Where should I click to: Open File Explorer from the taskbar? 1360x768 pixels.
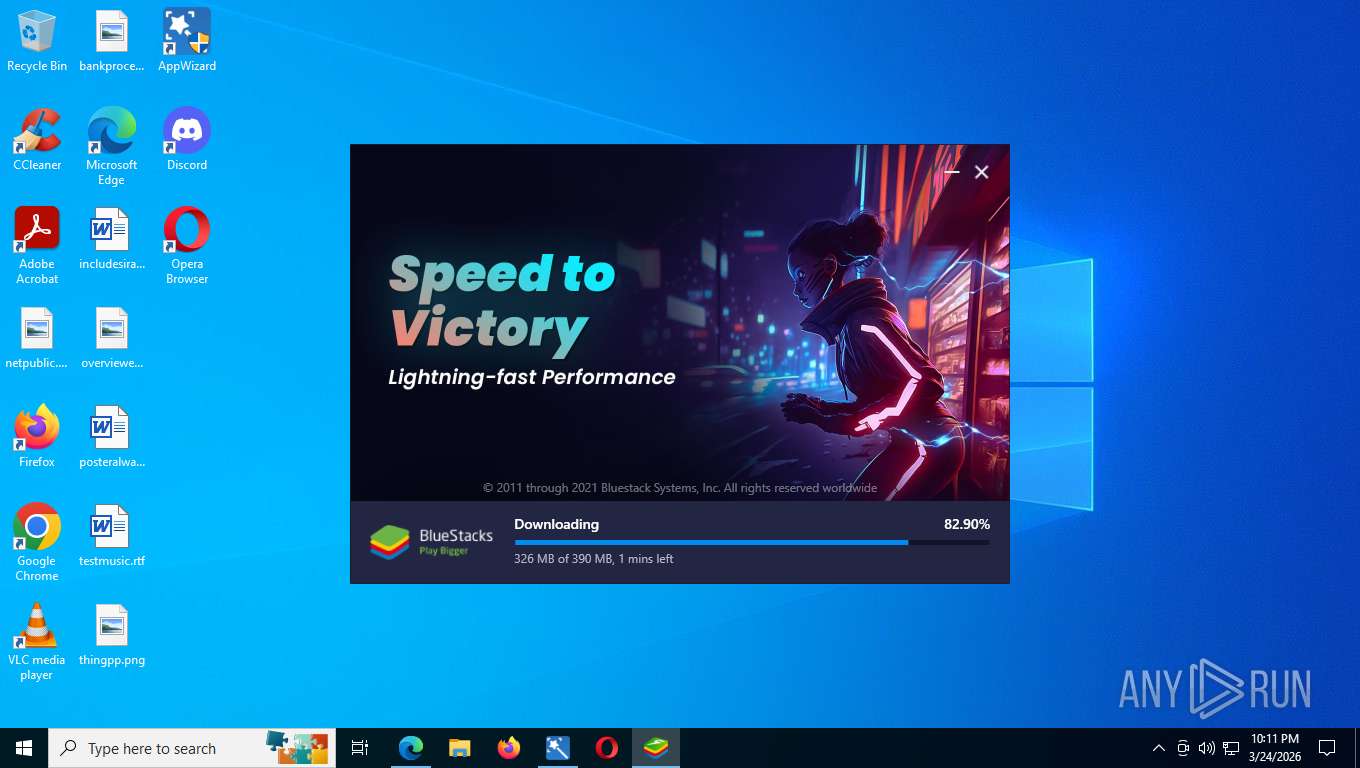click(460, 748)
